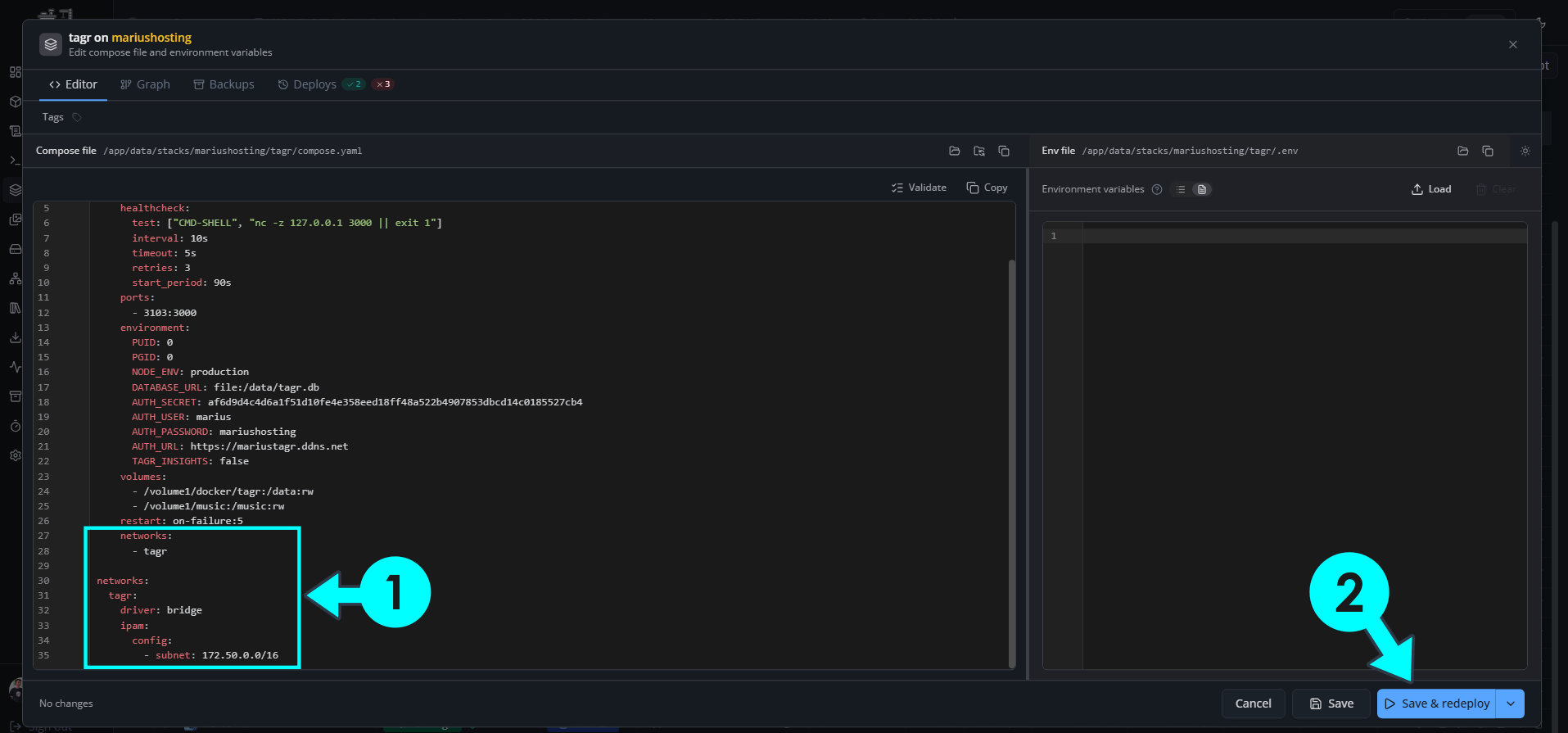Click the Environment variables help icon
The height and width of the screenshot is (733, 1568).
[1157, 189]
